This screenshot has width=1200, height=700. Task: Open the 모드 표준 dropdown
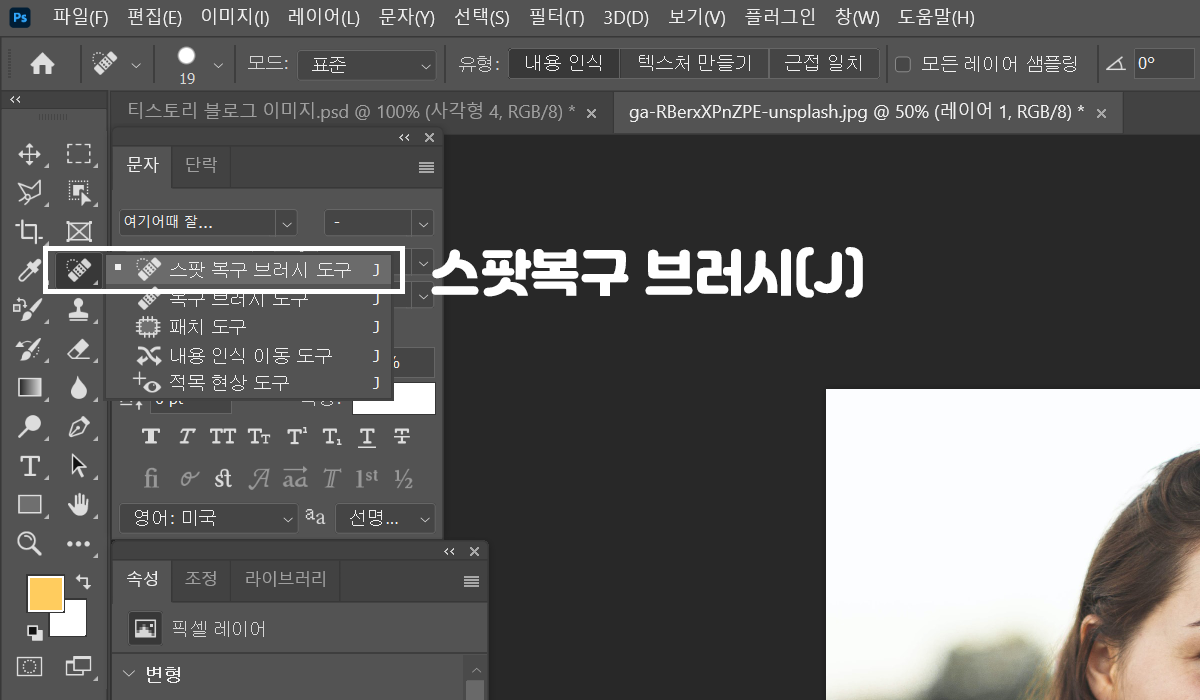367,64
